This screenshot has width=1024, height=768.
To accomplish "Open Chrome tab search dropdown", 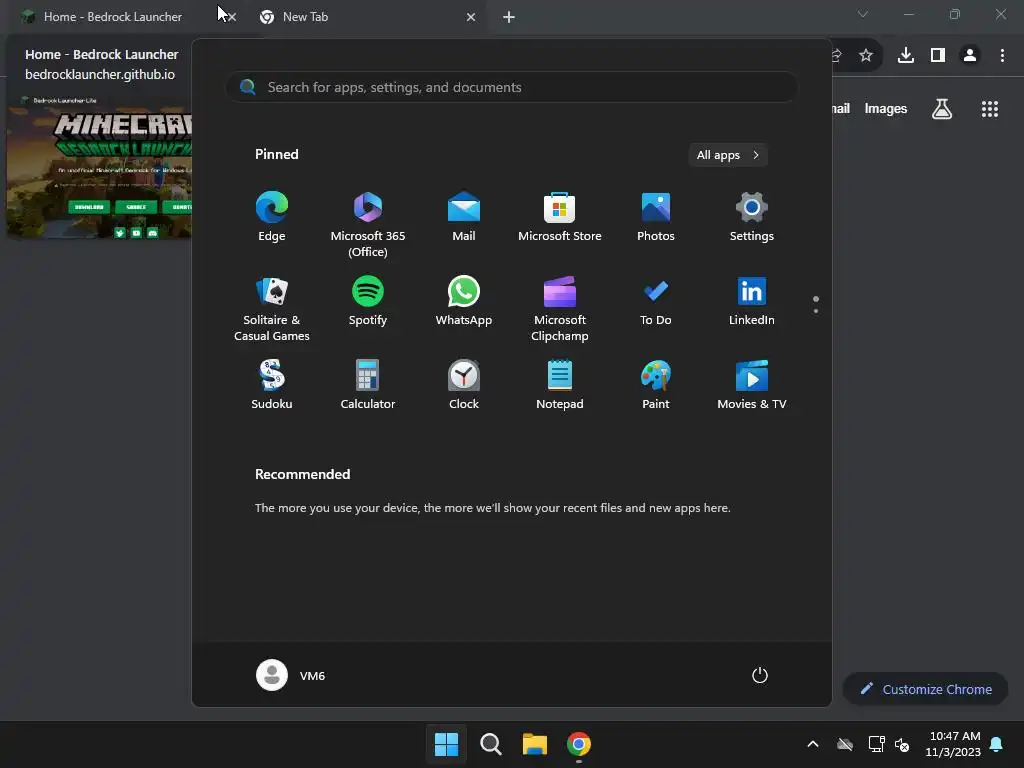I will (863, 14).
